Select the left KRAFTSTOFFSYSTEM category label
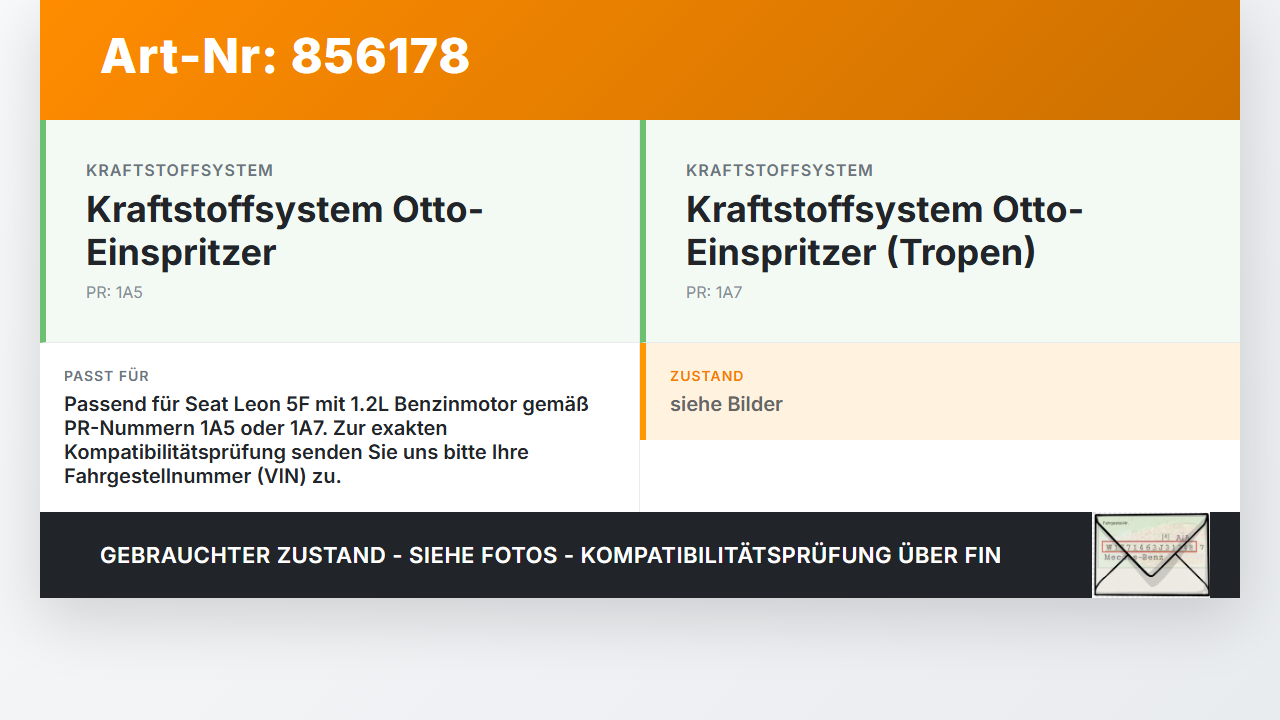This screenshot has height=720, width=1280. pos(180,171)
